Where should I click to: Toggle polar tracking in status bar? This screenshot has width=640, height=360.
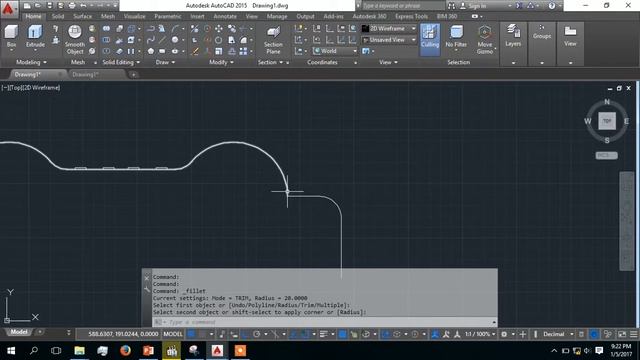point(257,334)
